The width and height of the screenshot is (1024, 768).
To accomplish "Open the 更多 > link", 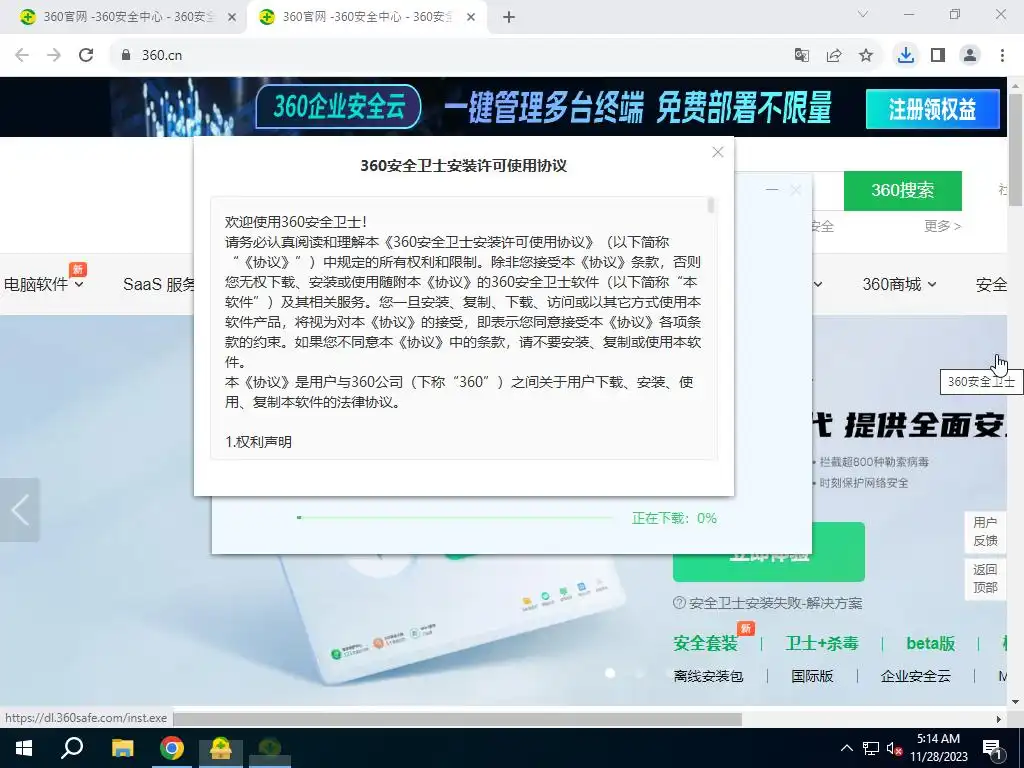I will [942, 226].
